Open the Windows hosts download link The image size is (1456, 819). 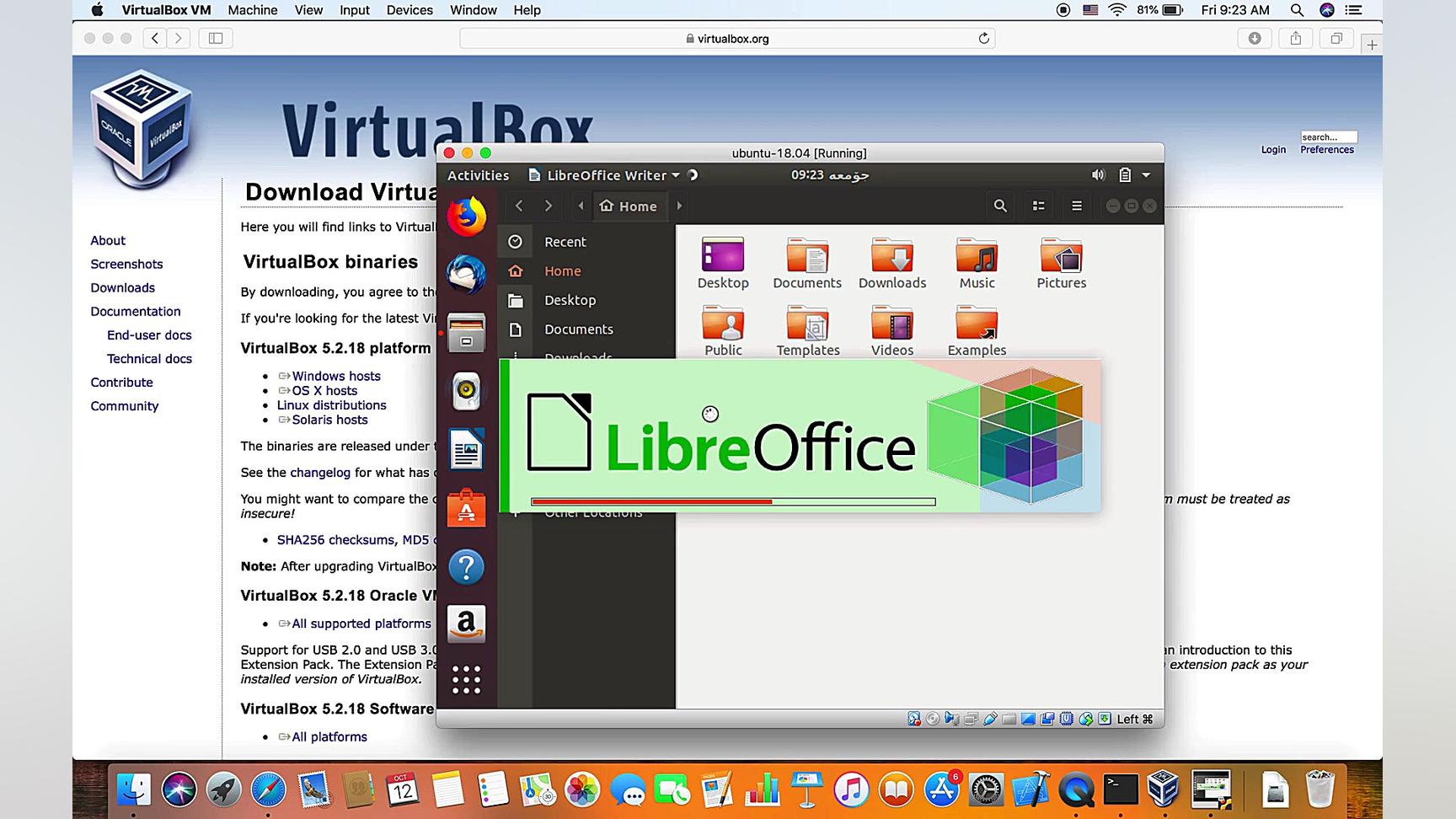click(336, 376)
